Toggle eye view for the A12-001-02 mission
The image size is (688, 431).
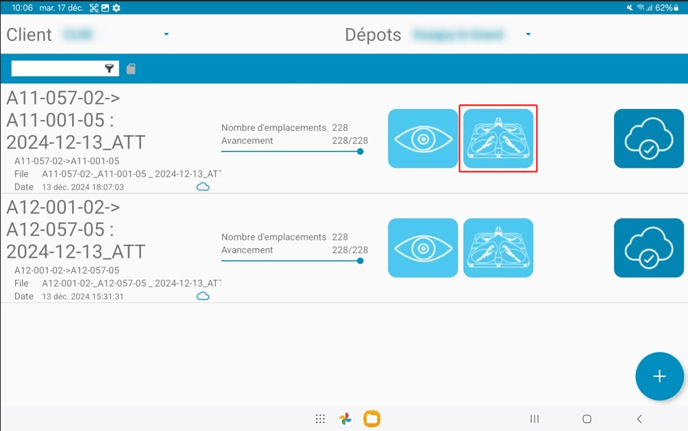[422, 248]
